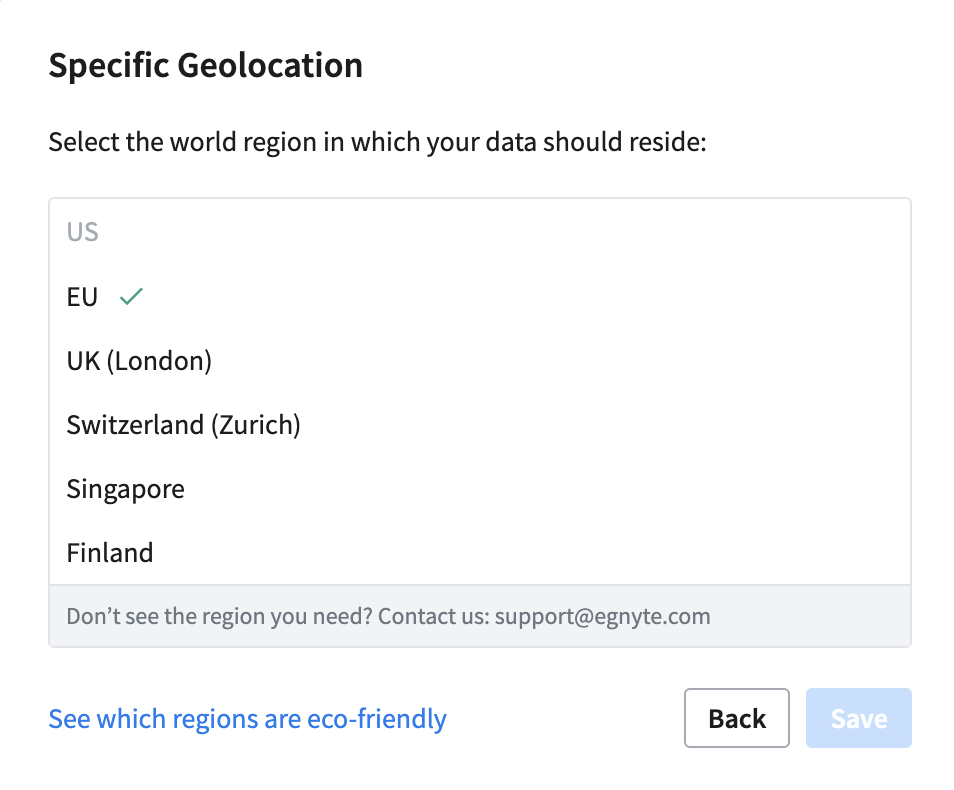The image size is (954, 790).
Task: Click the Specific Geolocation heading
Action: pyautogui.click(x=205, y=66)
